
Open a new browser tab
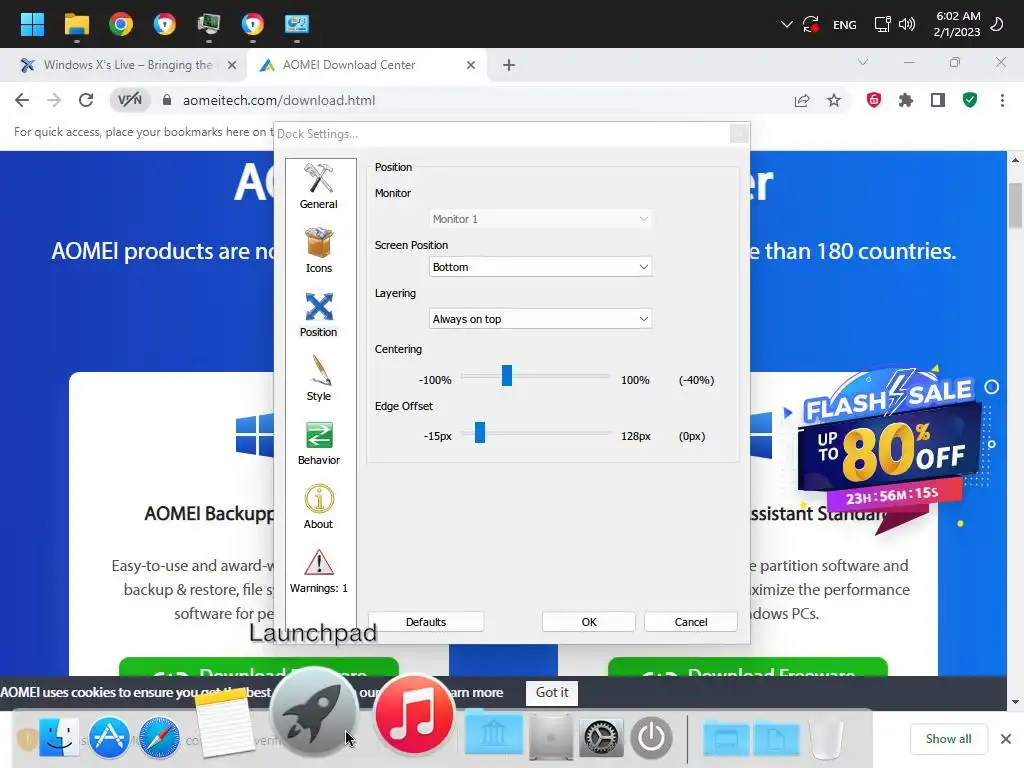(509, 65)
